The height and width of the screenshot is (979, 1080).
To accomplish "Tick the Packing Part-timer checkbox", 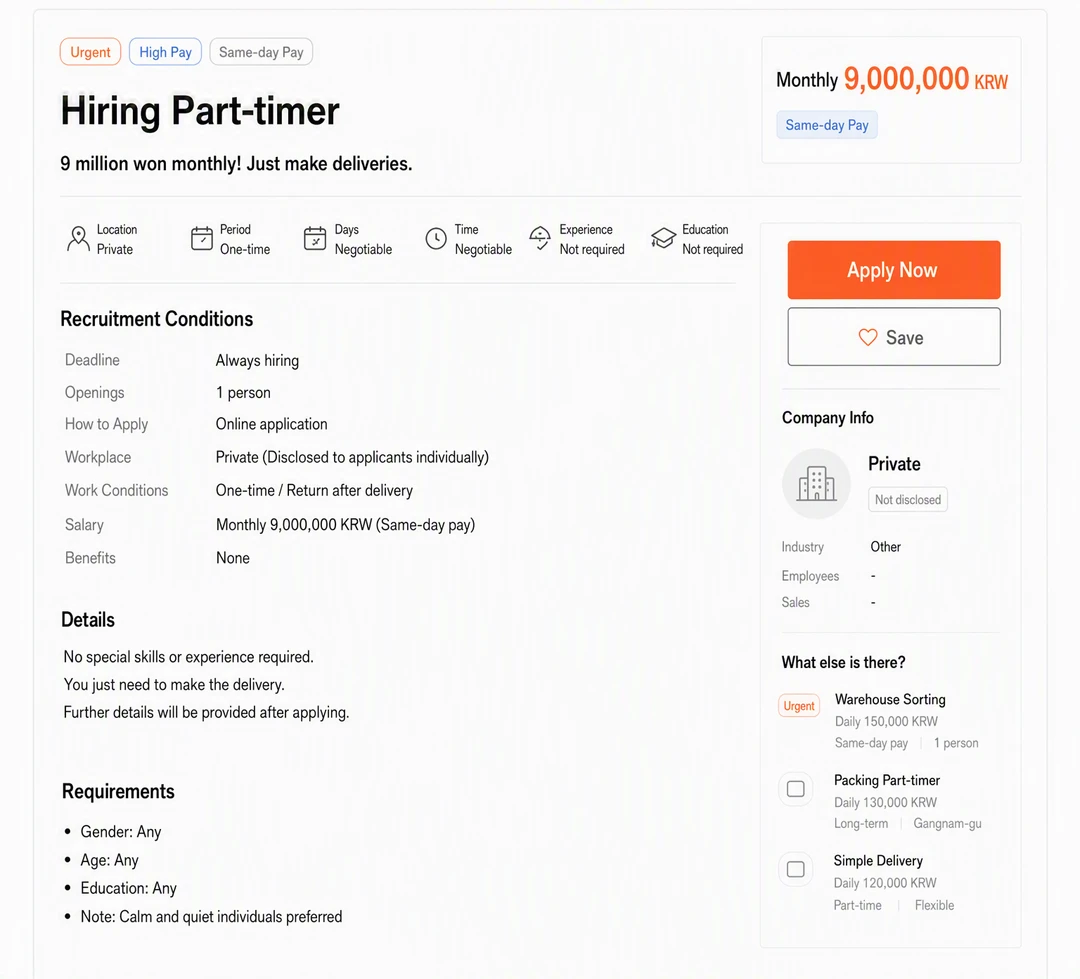I will [796, 789].
